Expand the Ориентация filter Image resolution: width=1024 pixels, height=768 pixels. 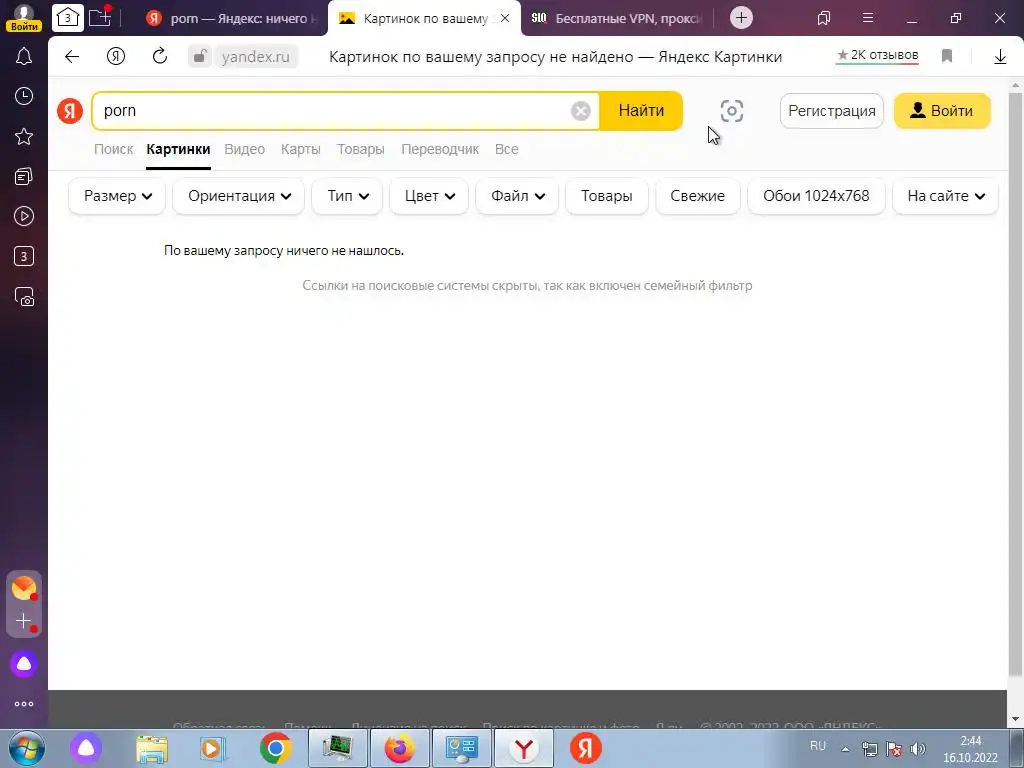point(239,196)
